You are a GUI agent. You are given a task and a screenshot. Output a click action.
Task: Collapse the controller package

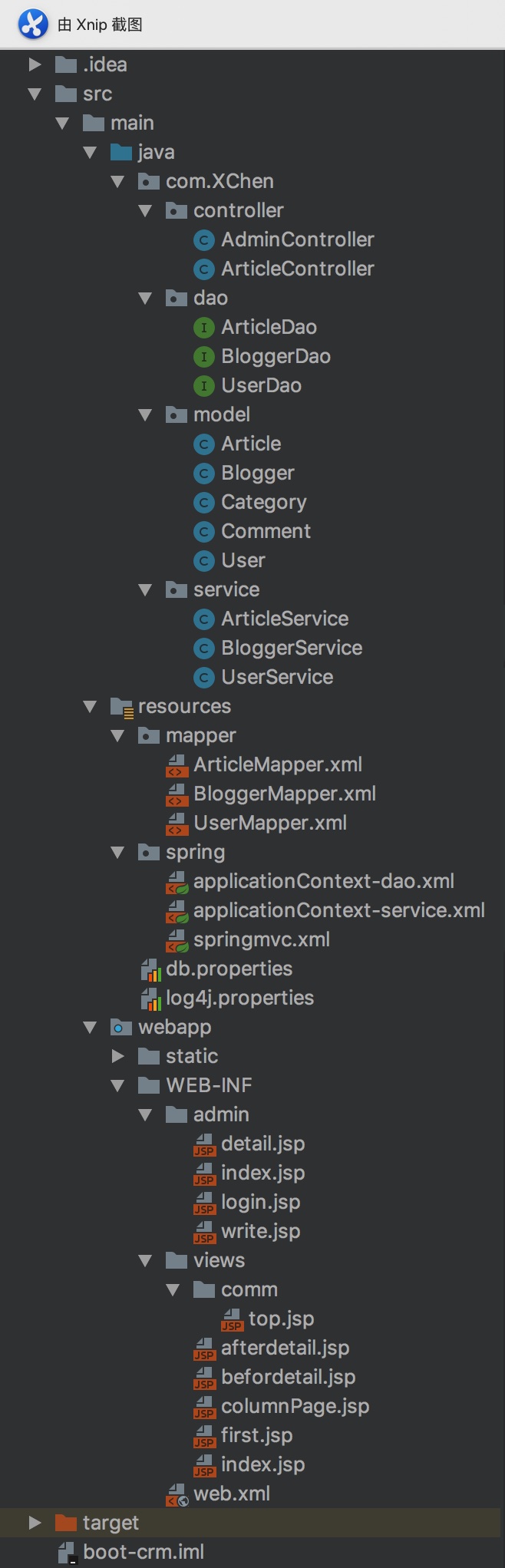tap(144, 210)
